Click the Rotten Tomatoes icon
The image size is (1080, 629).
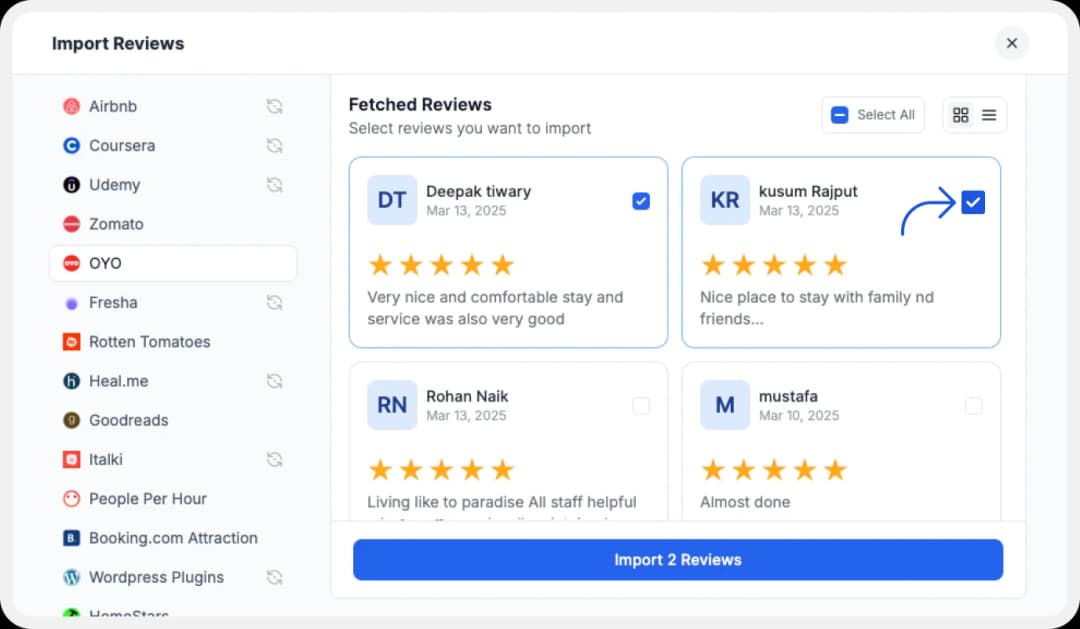click(x=71, y=341)
